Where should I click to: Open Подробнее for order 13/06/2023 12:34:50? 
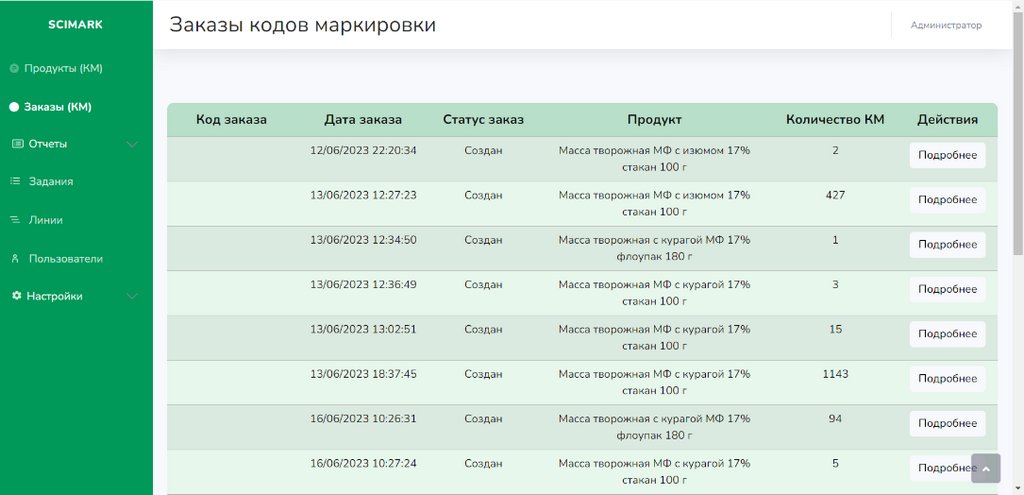point(948,245)
